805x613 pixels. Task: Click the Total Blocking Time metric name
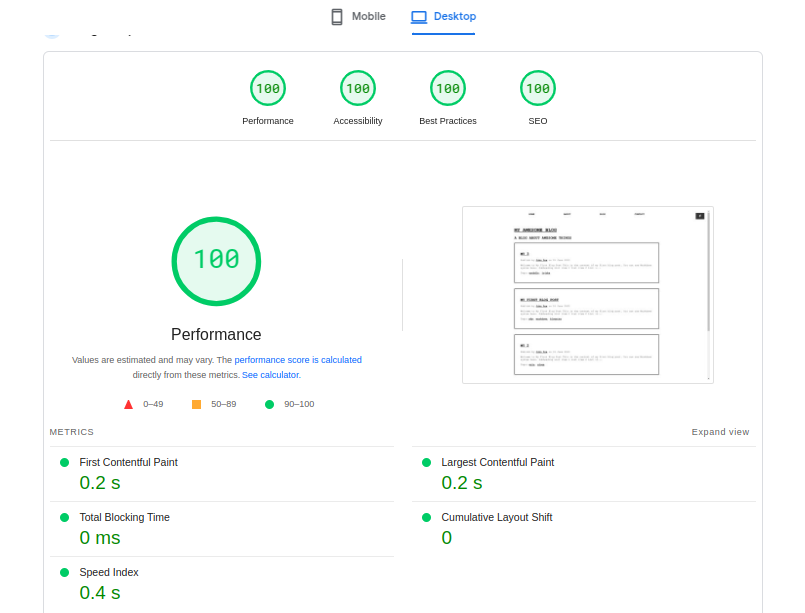(x=124, y=517)
